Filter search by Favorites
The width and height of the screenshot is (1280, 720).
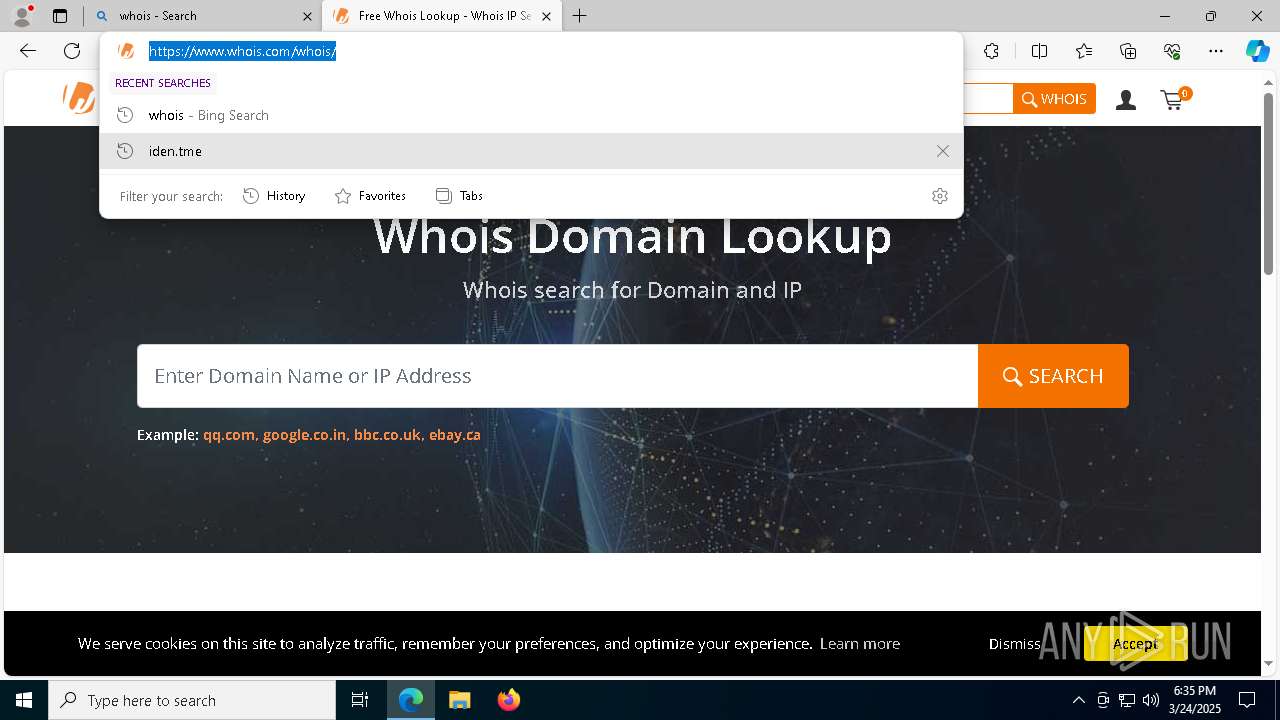click(370, 196)
